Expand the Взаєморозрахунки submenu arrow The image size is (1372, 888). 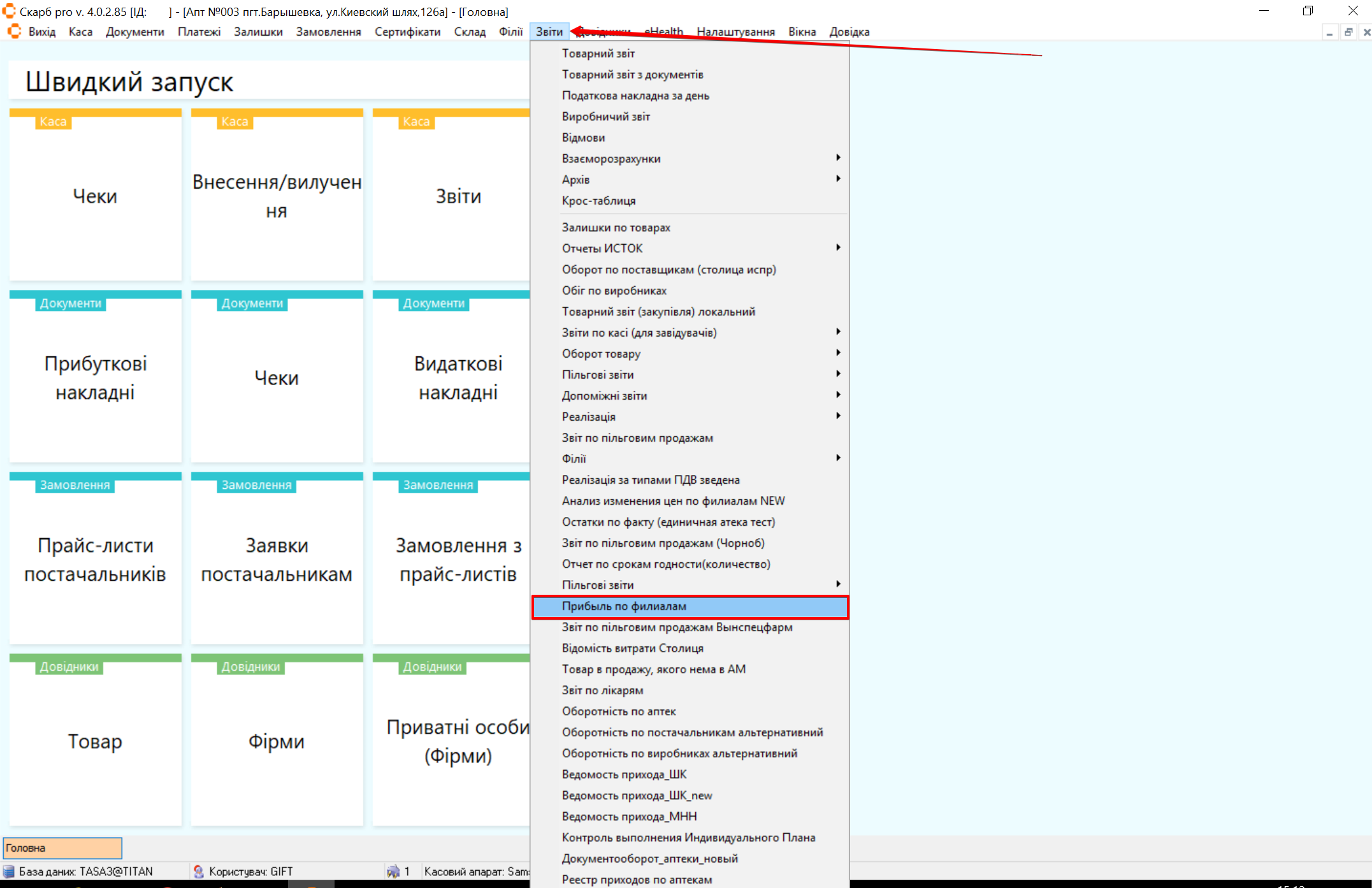tap(838, 158)
